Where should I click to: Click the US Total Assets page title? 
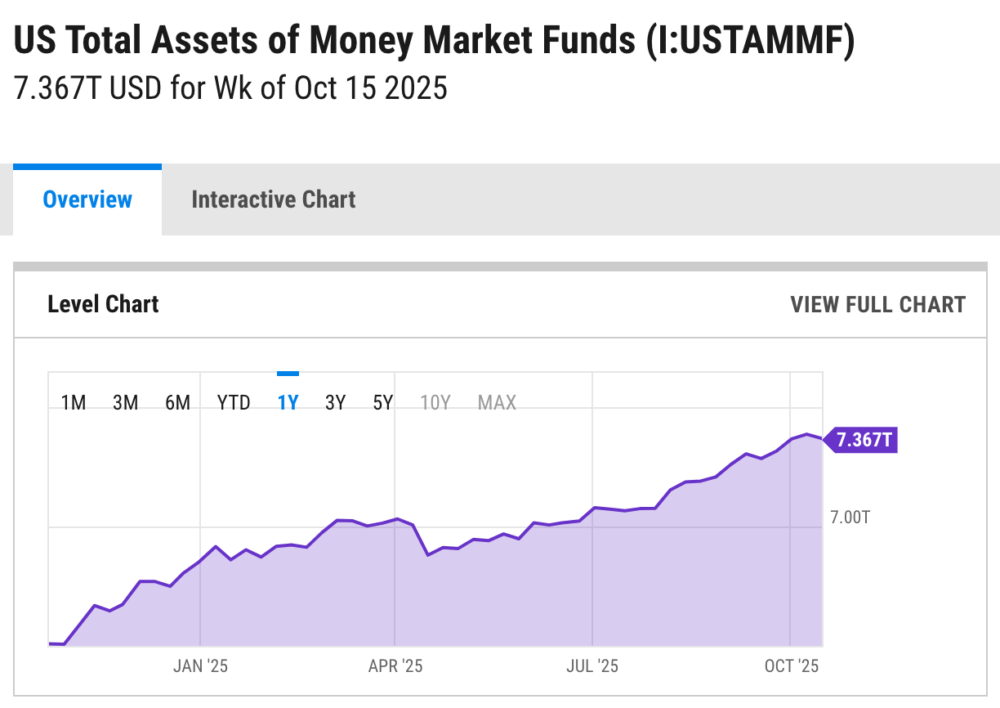[433, 42]
